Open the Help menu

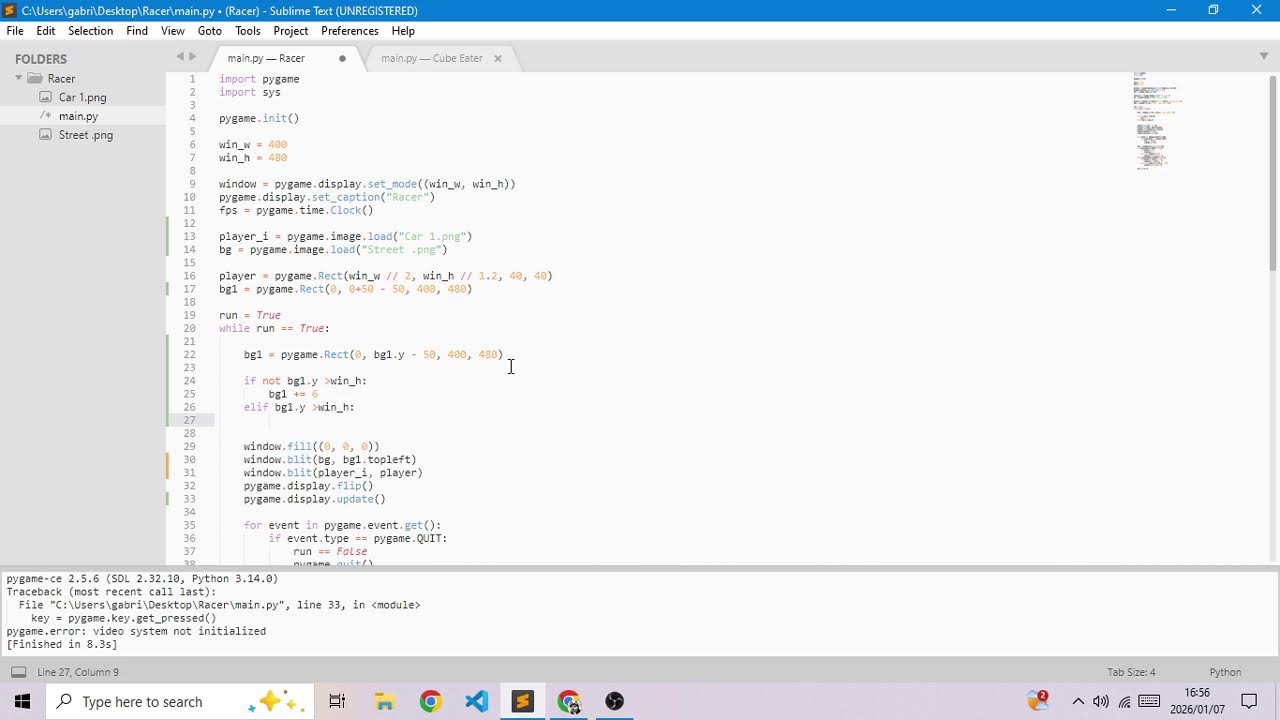[x=403, y=31]
